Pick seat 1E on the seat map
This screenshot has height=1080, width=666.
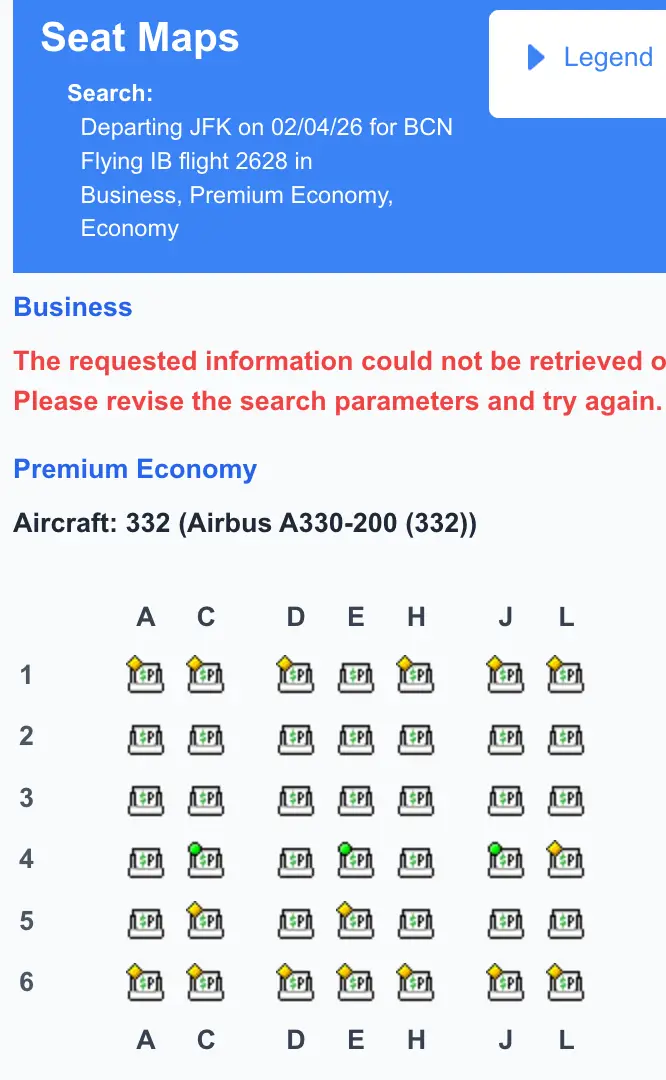tap(355, 677)
